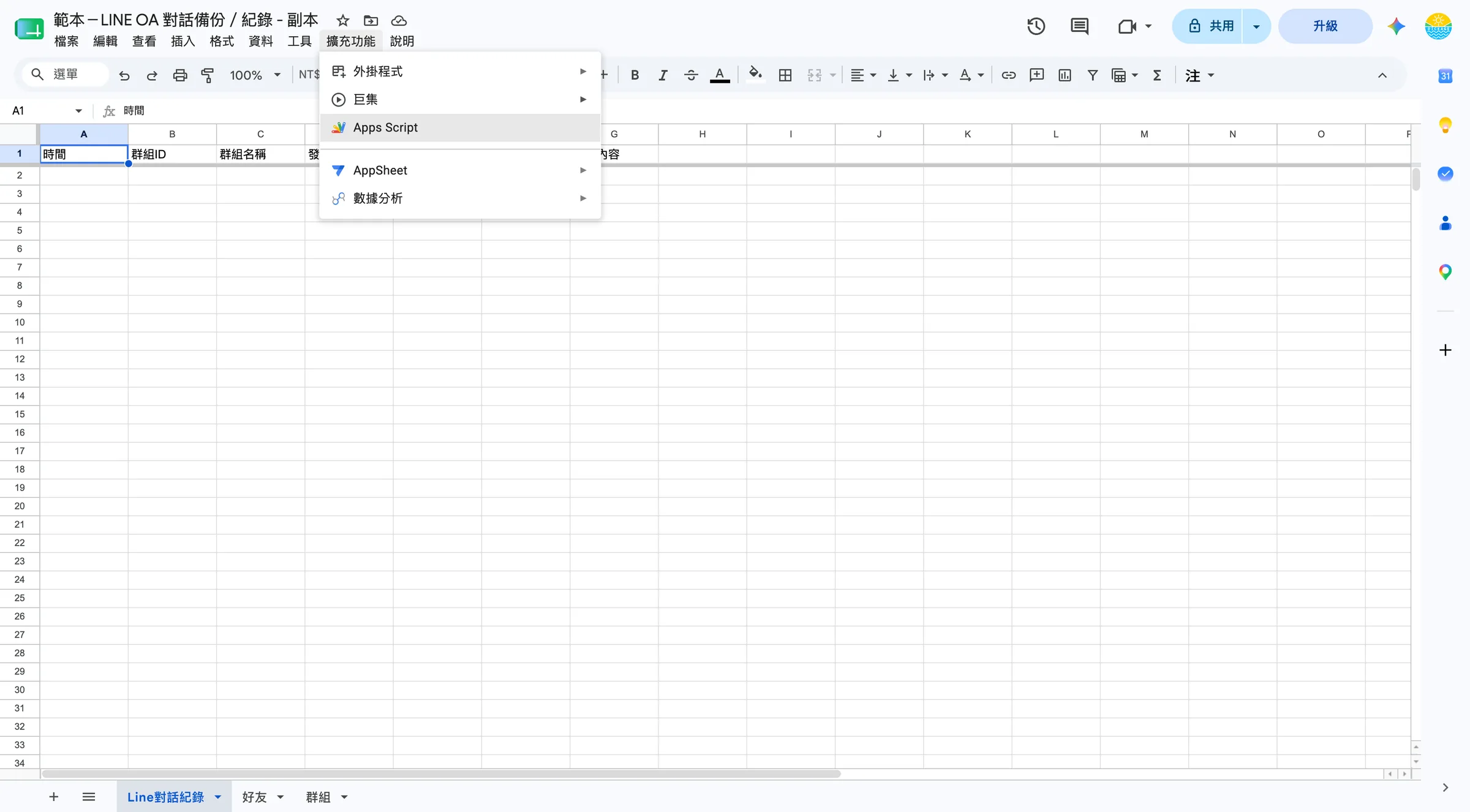Expand the 外掛程式 submenu
This screenshot has height=812, width=1470.
459,72
